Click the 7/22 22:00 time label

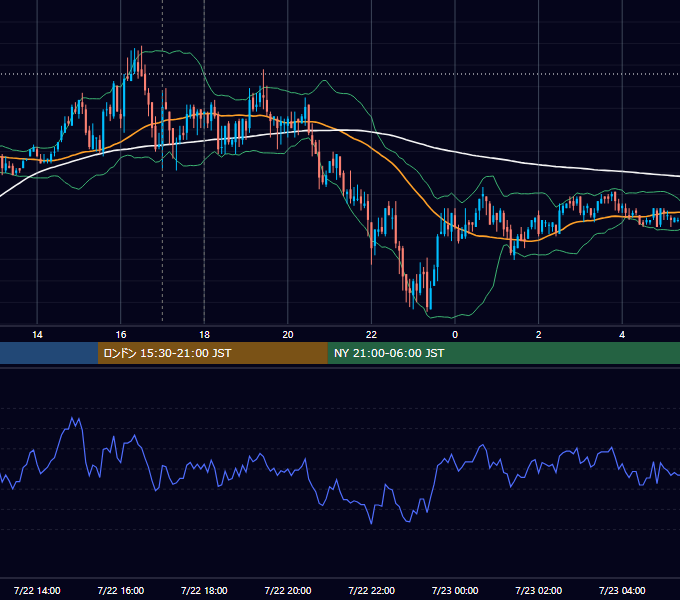(x=372, y=590)
